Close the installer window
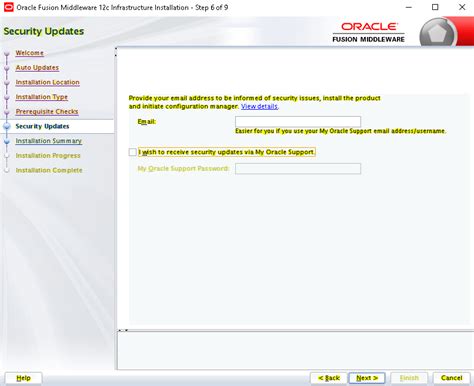 (x=462, y=7)
